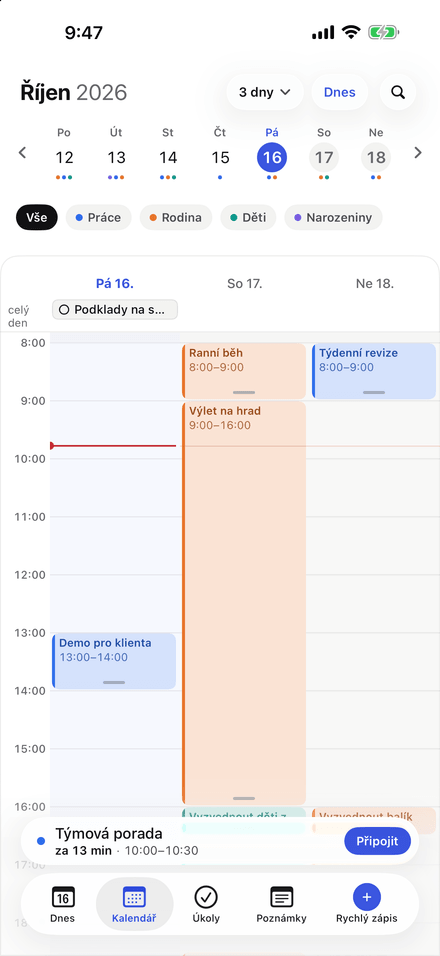The width and height of the screenshot is (440, 956).
Task: Tap the Dnes calendar icon in the bottom bar
Action: click(x=63, y=897)
